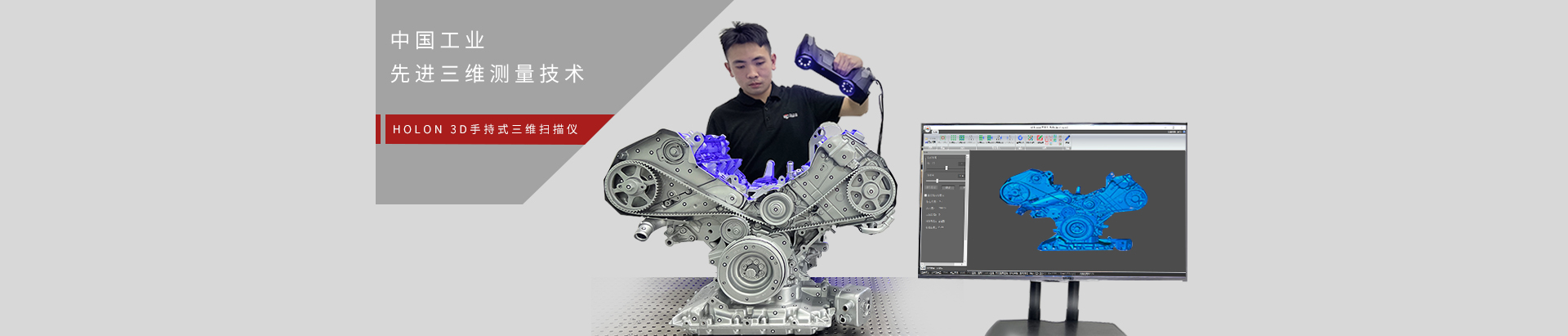Toggle the checkbox in the monitor's left panel
This screenshot has height=336, width=1568.
tap(925, 195)
